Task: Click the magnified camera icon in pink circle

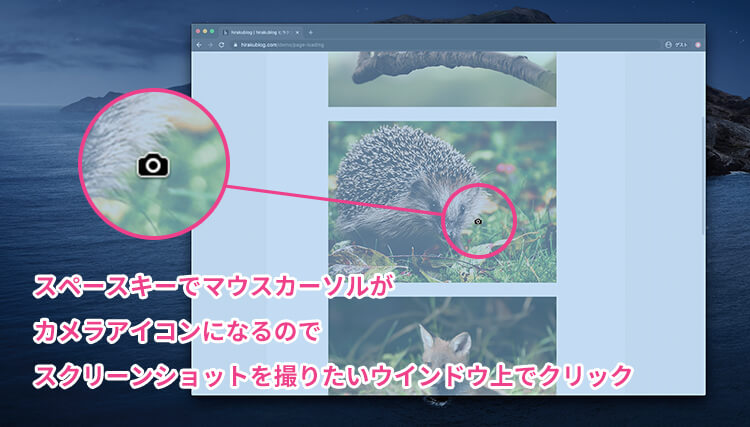Action: (x=152, y=165)
